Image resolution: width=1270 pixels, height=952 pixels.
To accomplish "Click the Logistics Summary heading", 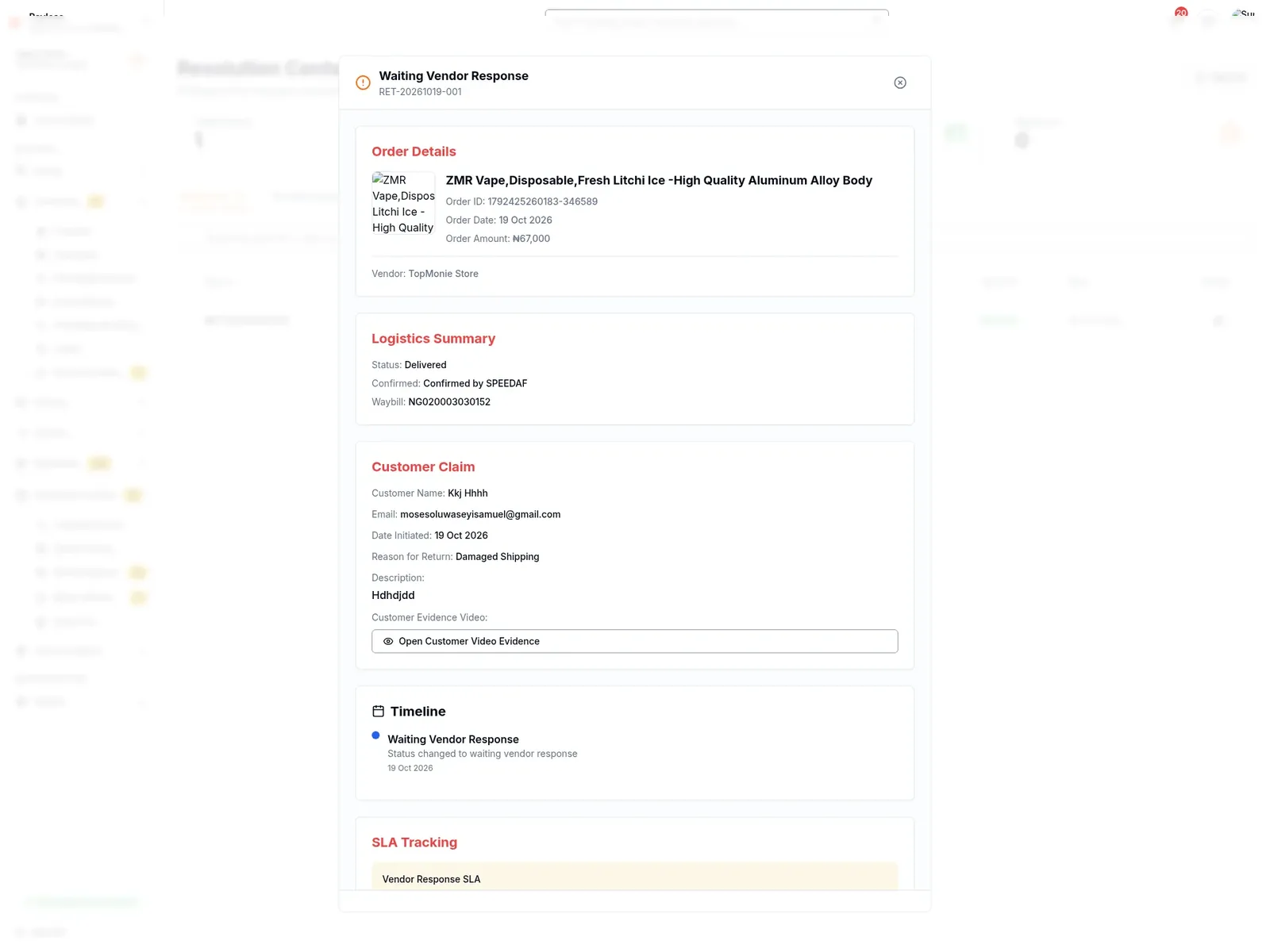I will coord(433,339).
